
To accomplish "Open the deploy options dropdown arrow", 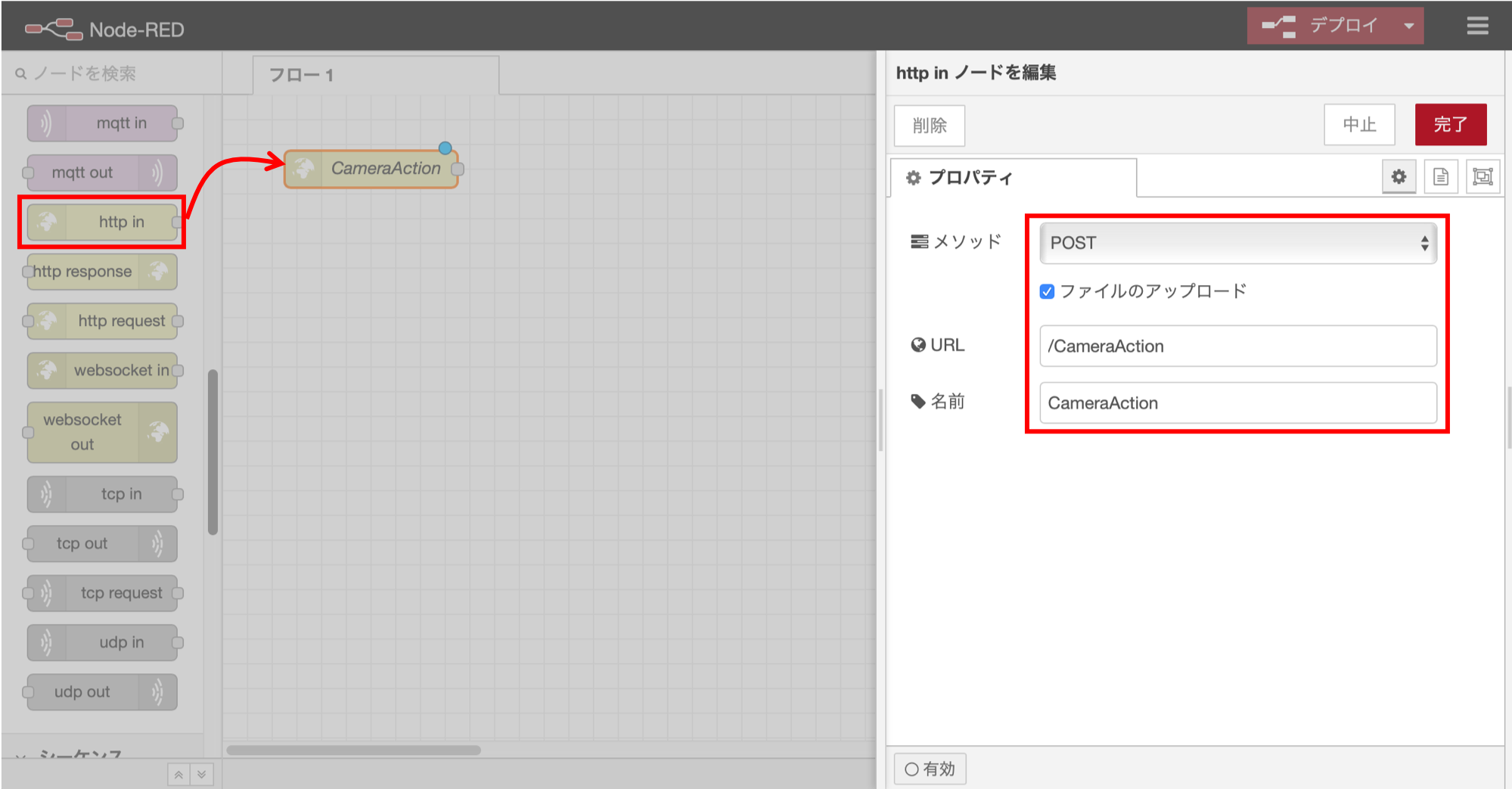I will point(1408,26).
